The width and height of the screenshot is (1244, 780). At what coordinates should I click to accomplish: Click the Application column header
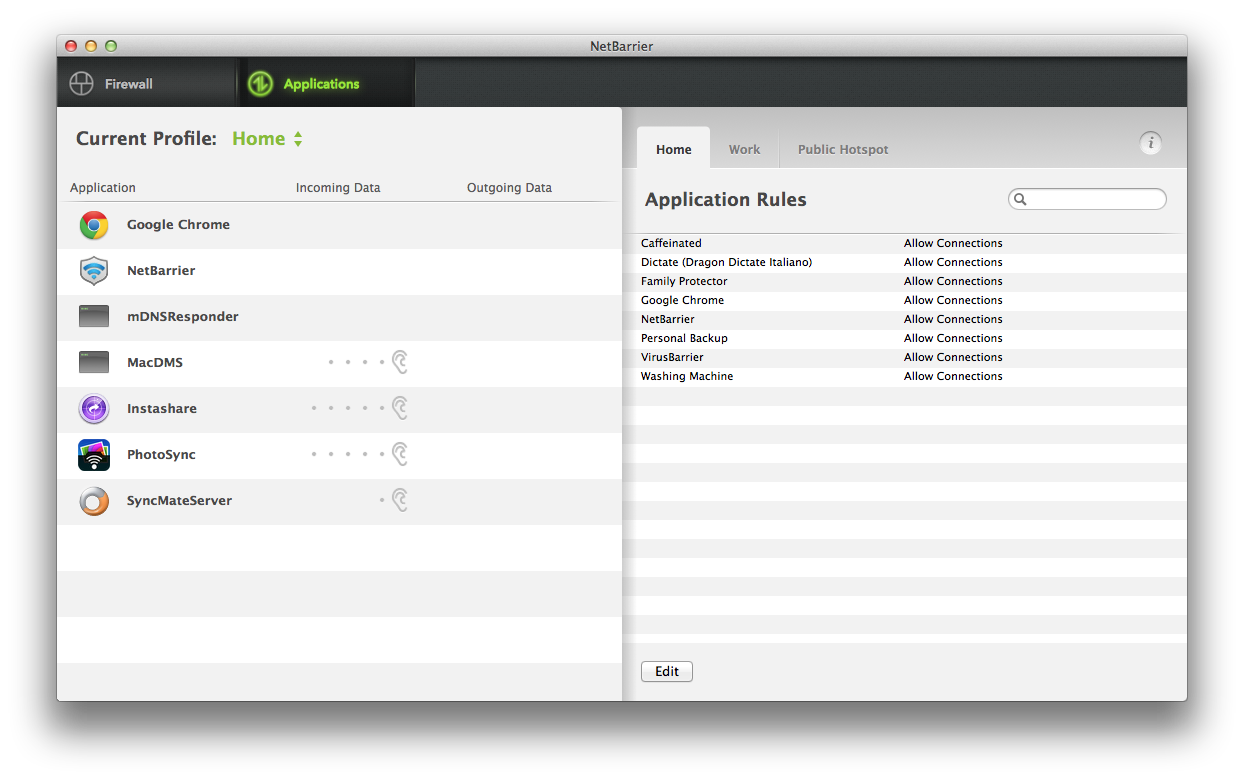pos(103,188)
